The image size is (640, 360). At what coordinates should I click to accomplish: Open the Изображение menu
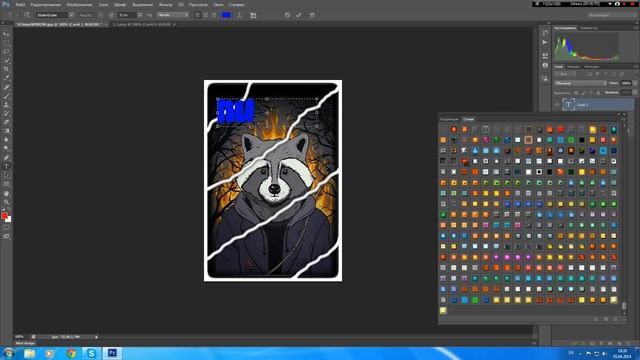(x=80, y=4)
